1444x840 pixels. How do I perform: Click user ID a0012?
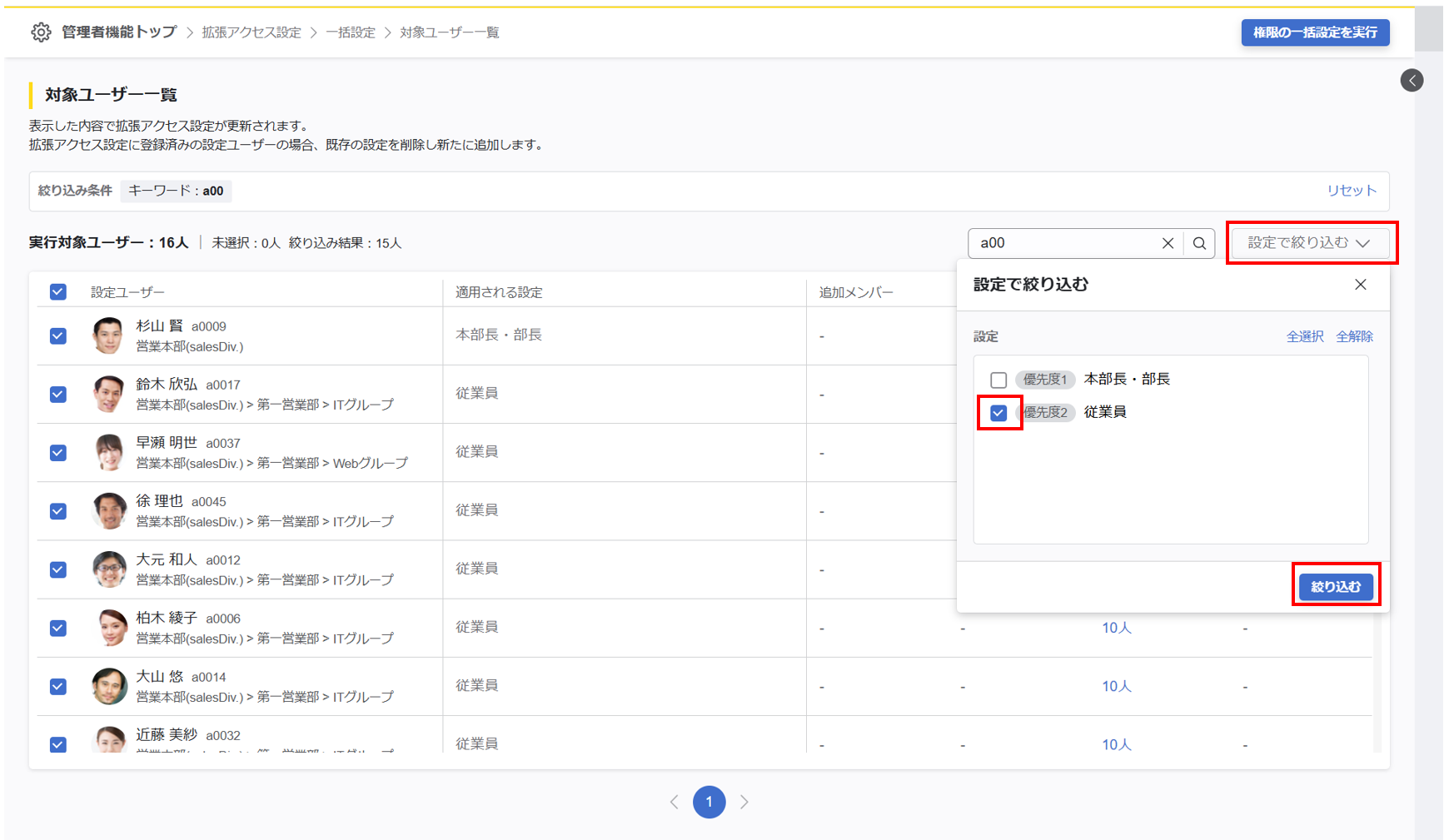223,560
